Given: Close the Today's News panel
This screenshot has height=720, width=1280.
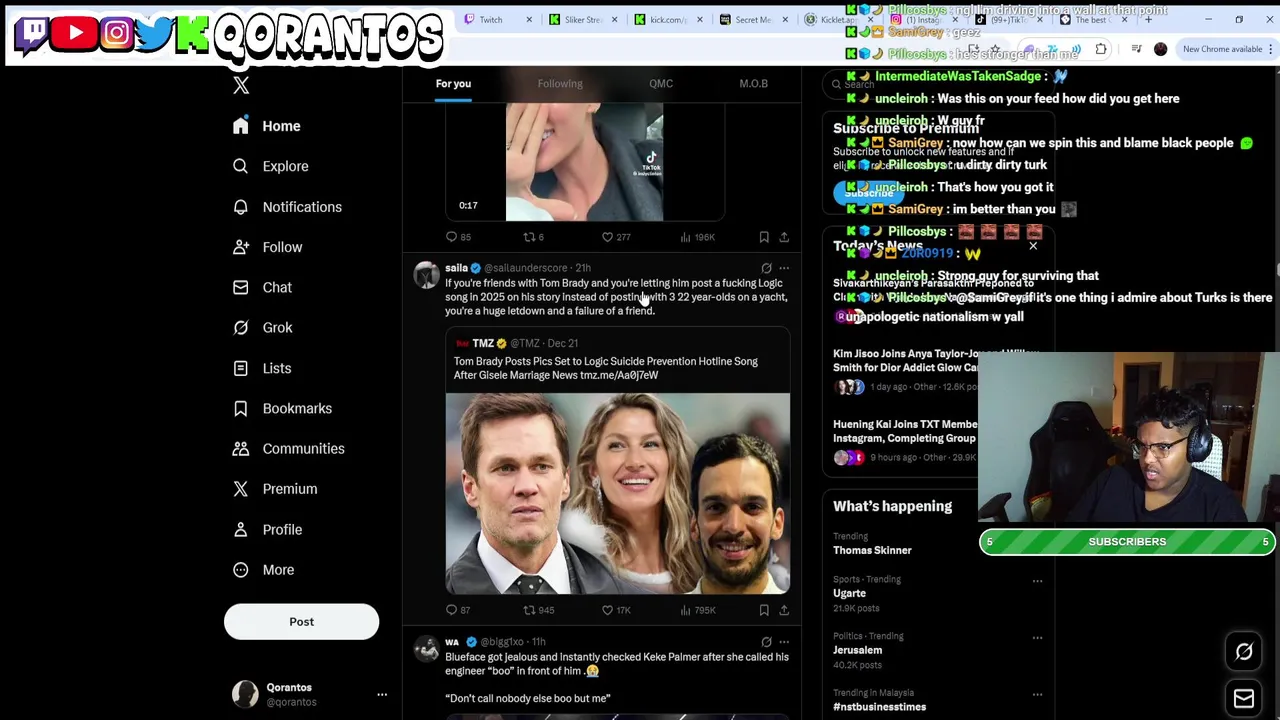Looking at the screenshot, I should 1033,246.
